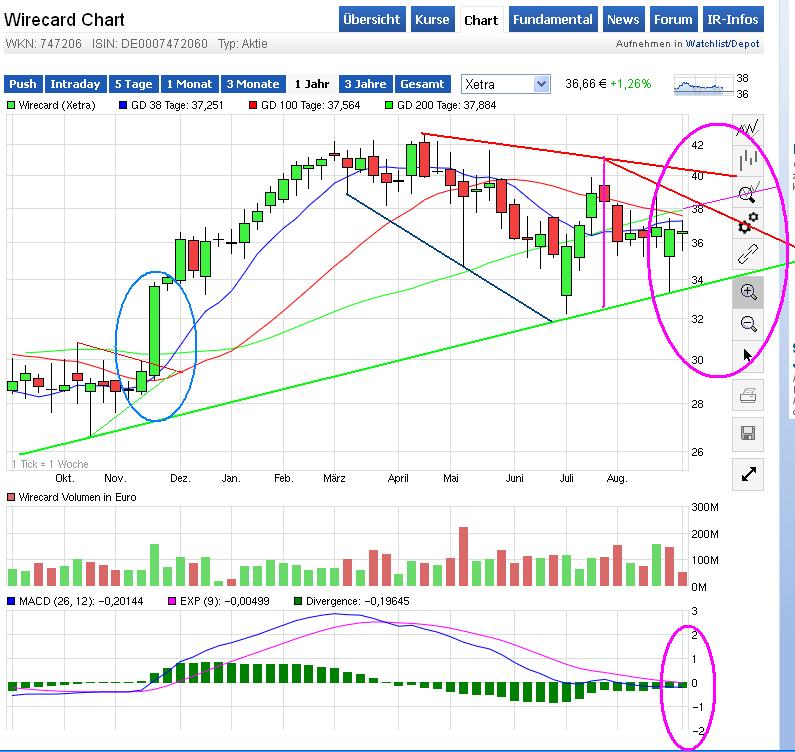Image resolution: width=795 pixels, height=752 pixels.
Task: Select the Gesamt range
Action: pos(422,84)
